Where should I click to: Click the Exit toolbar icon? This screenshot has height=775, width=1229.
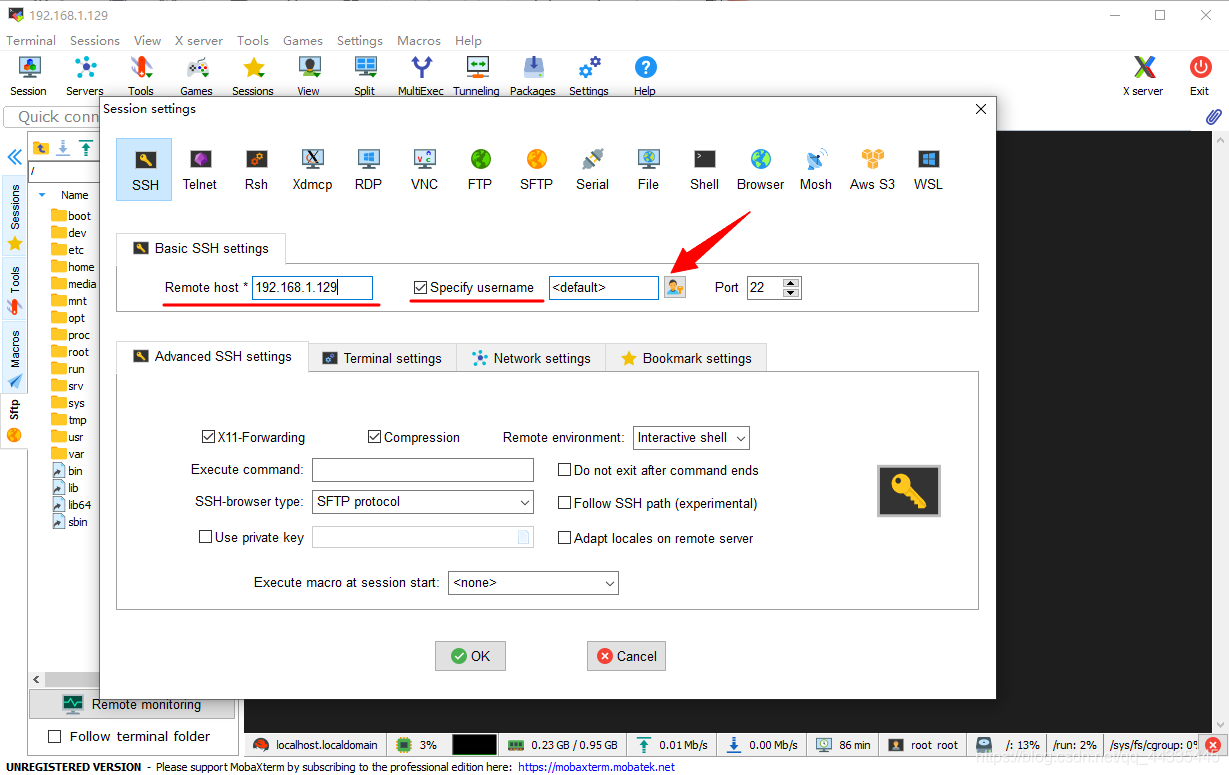(1200, 76)
